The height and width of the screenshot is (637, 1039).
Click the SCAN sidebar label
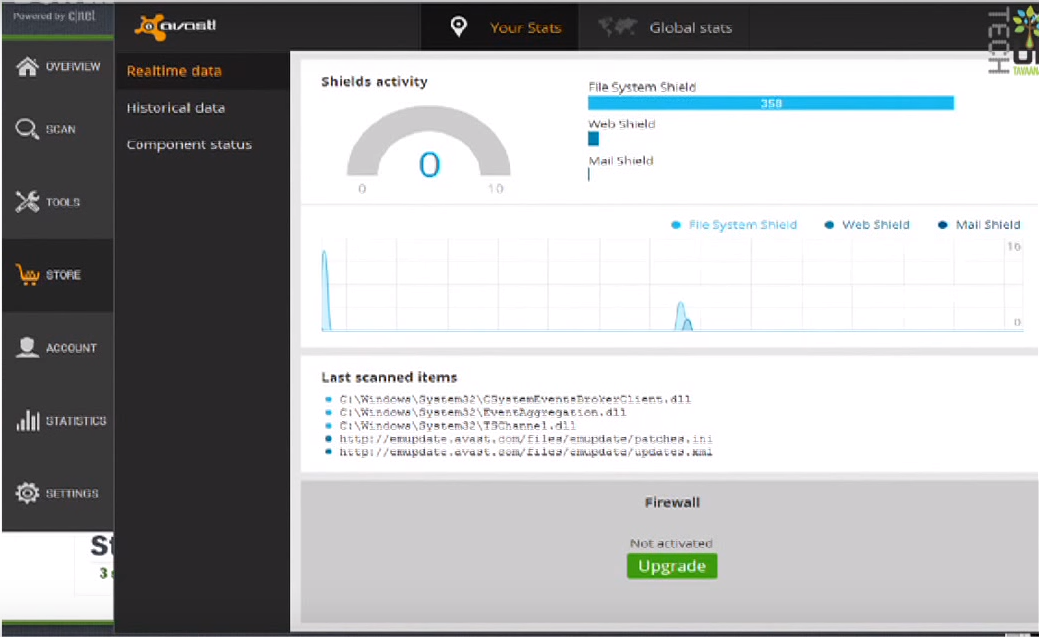click(x=60, y=129)
